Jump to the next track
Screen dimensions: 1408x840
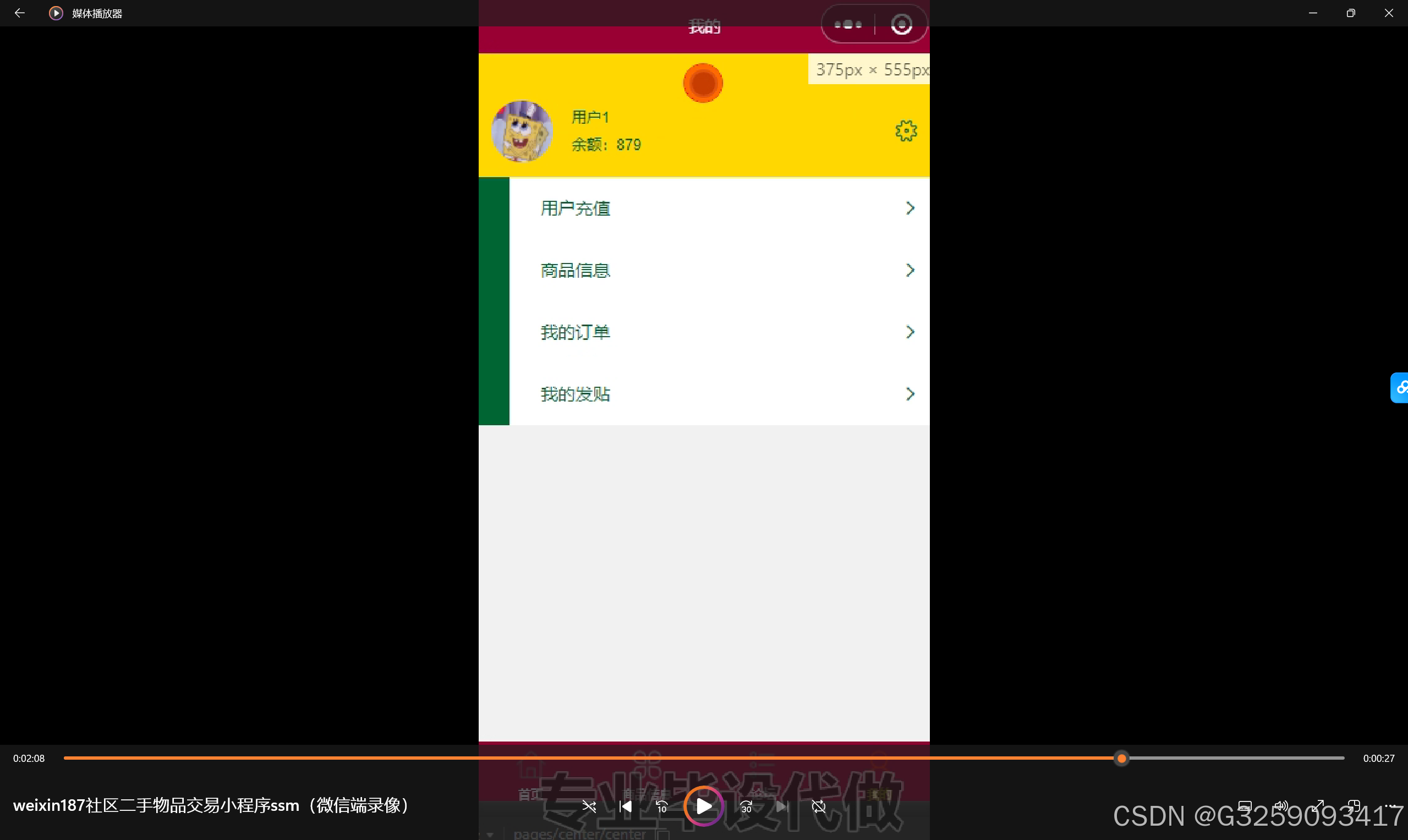(x=782, y=806)
